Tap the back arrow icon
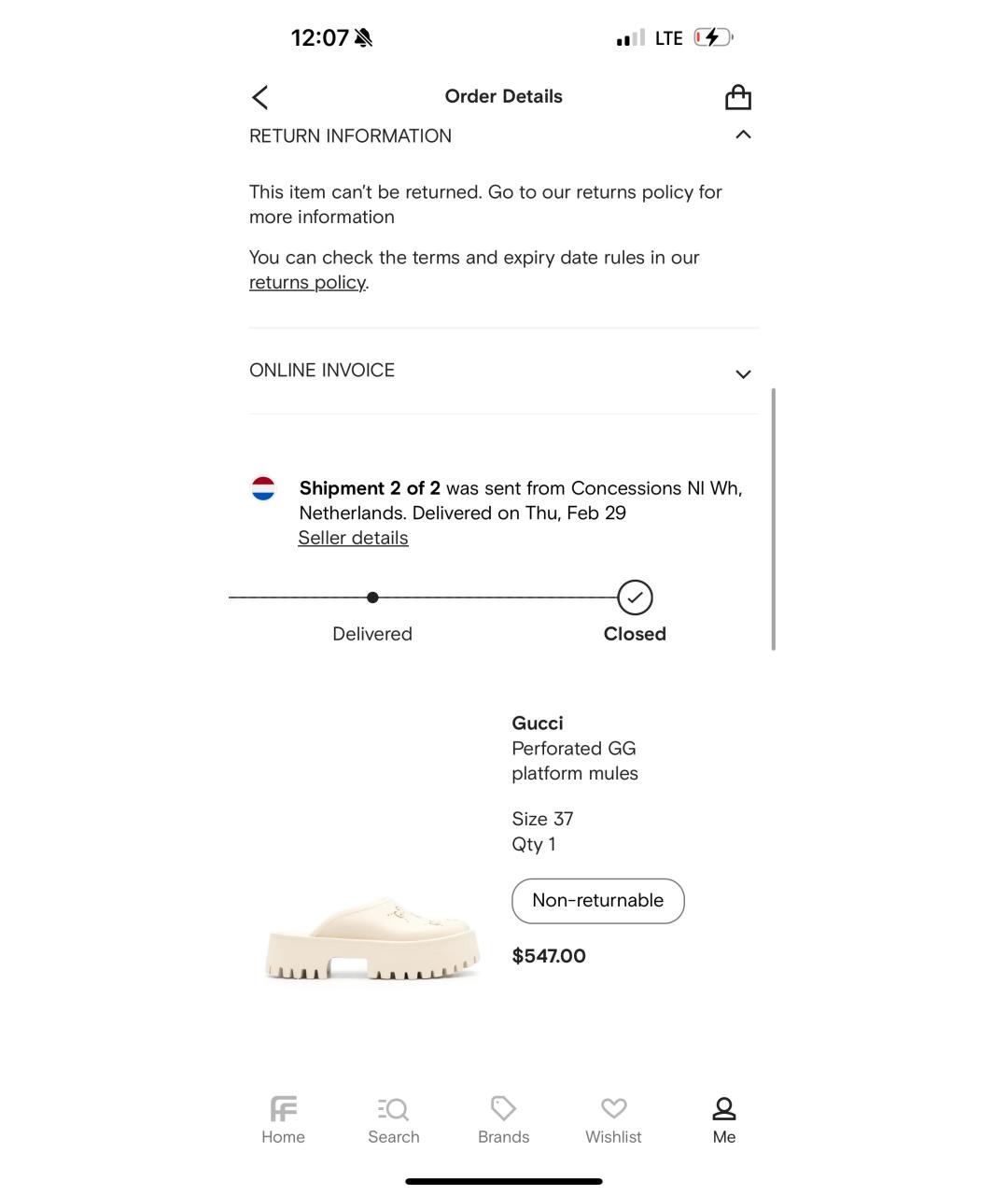 [260, 97]
